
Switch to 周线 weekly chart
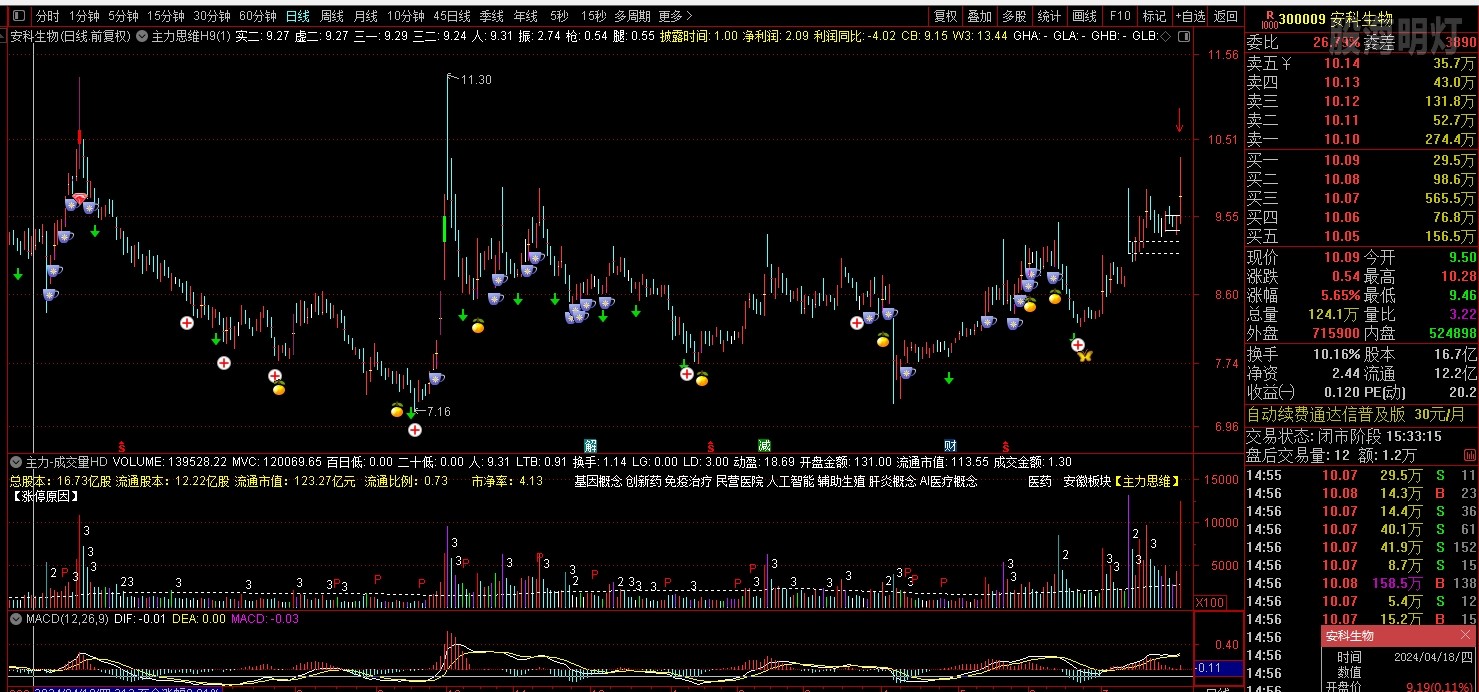[x=332, y=17]
